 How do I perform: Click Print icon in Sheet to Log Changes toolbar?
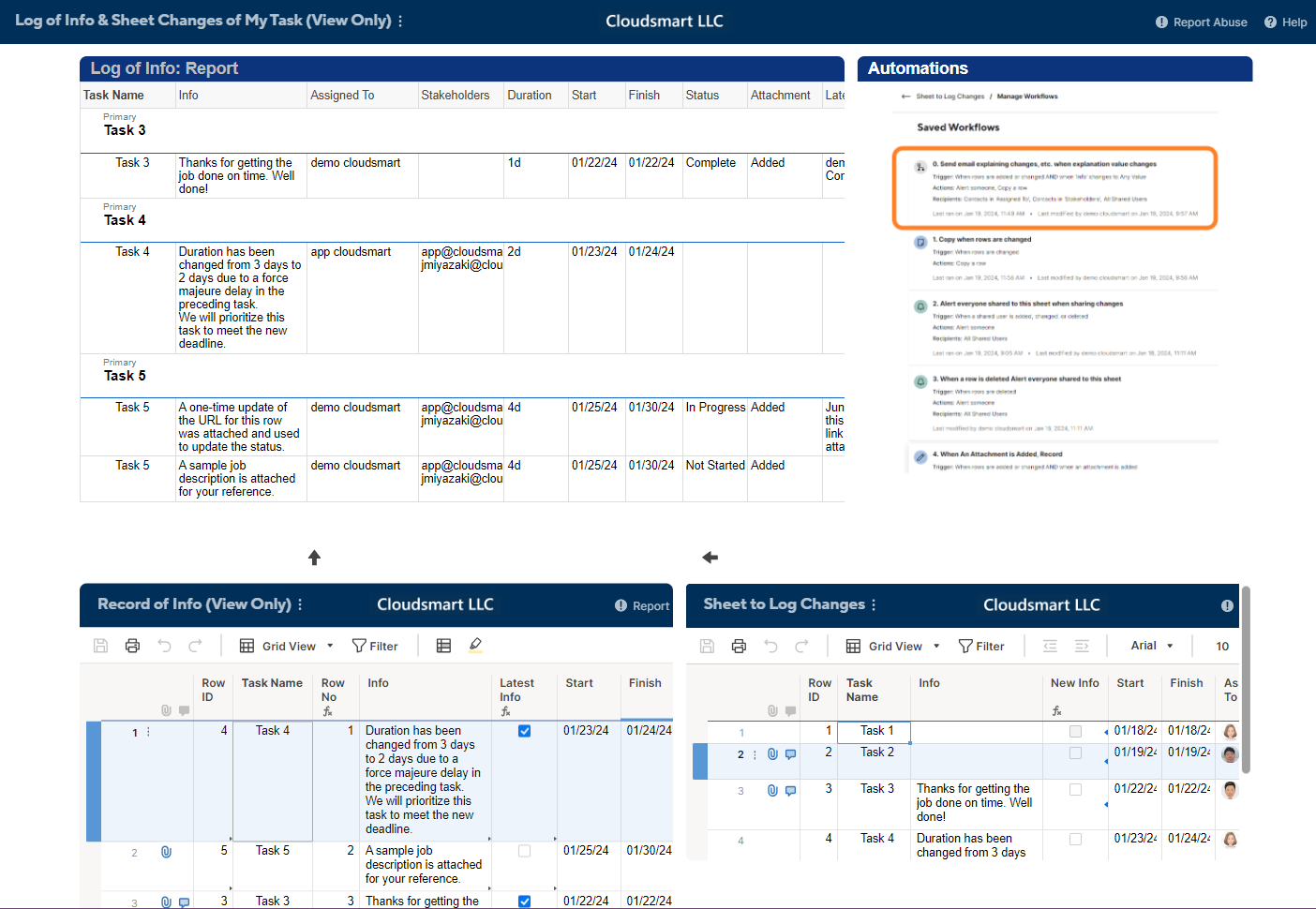[739, 646]
